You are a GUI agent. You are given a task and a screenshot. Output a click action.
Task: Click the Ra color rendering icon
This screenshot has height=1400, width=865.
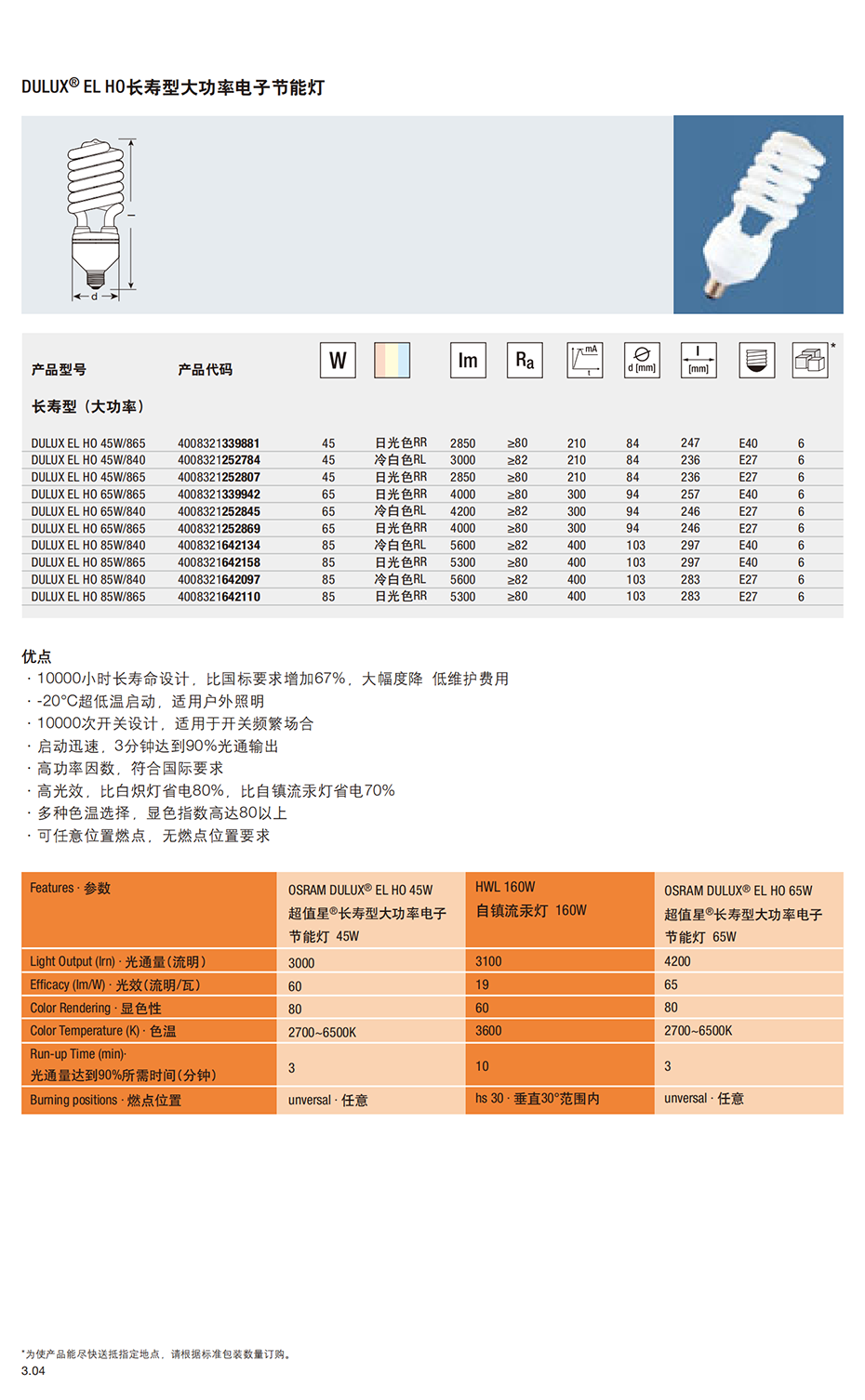(525, 360)
